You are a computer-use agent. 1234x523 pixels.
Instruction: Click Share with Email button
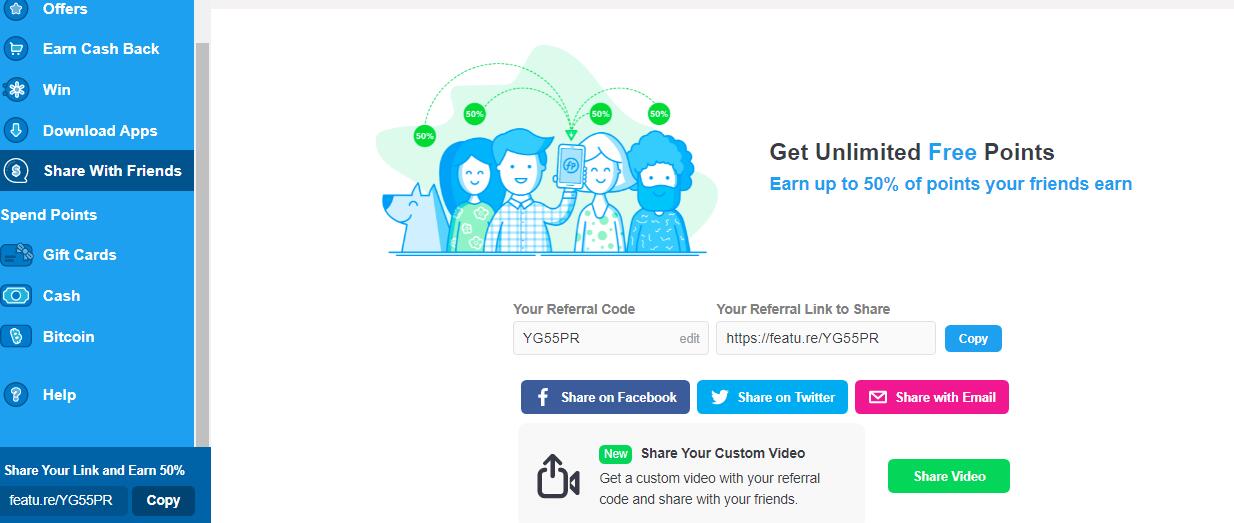[932, 397]
